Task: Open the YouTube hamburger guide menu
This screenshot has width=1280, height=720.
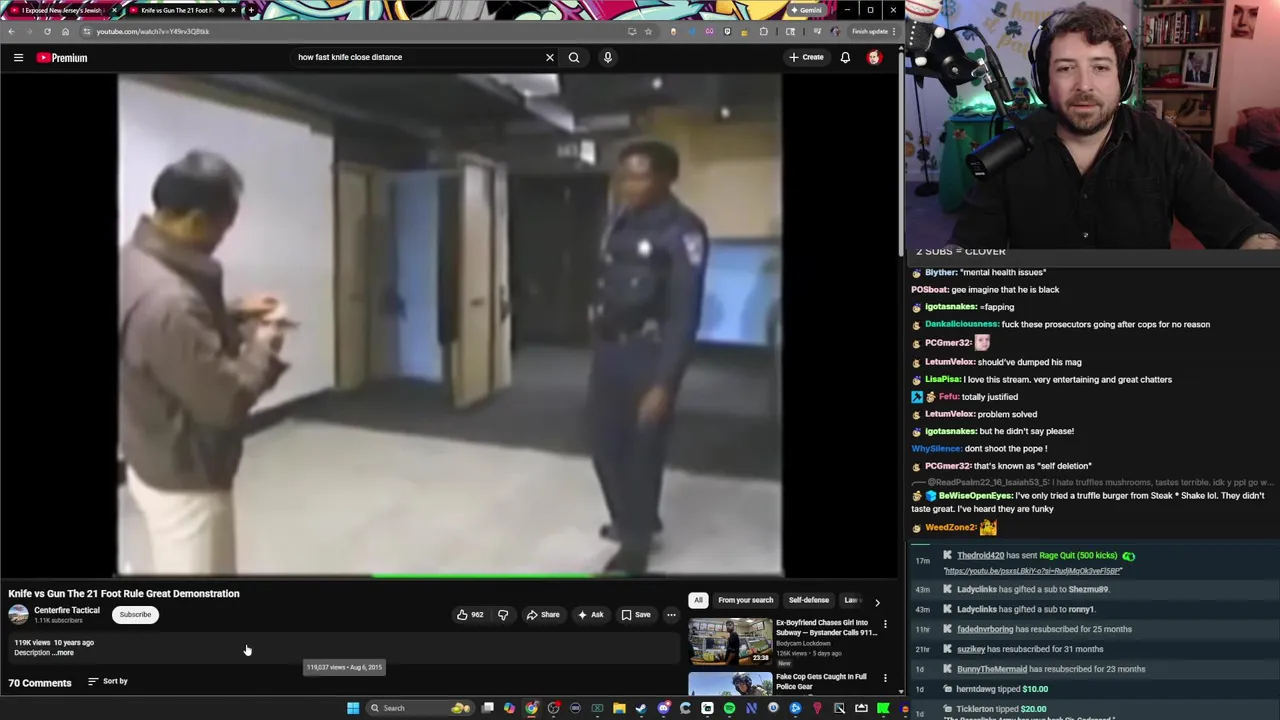Action: [18, 57]
